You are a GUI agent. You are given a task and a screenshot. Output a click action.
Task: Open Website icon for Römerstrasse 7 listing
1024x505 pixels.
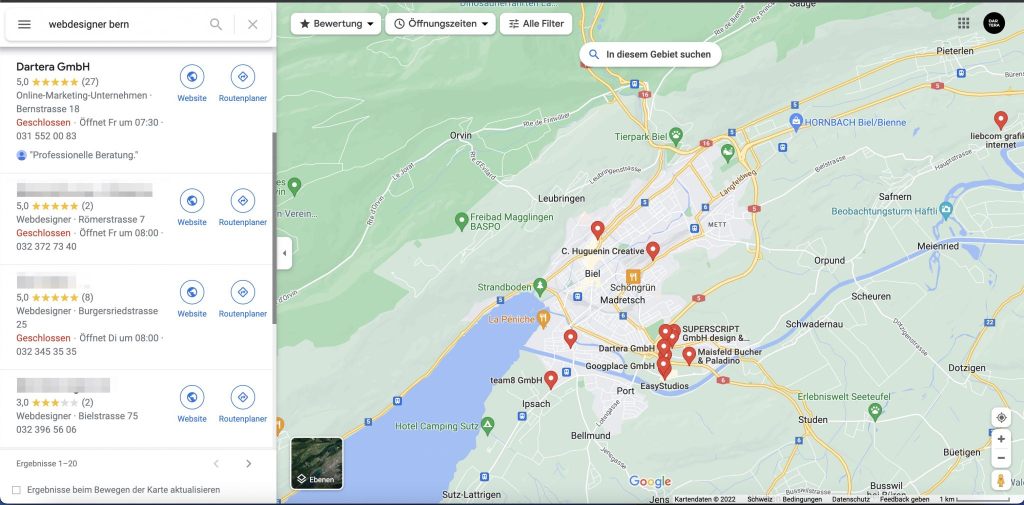[192, 201]
